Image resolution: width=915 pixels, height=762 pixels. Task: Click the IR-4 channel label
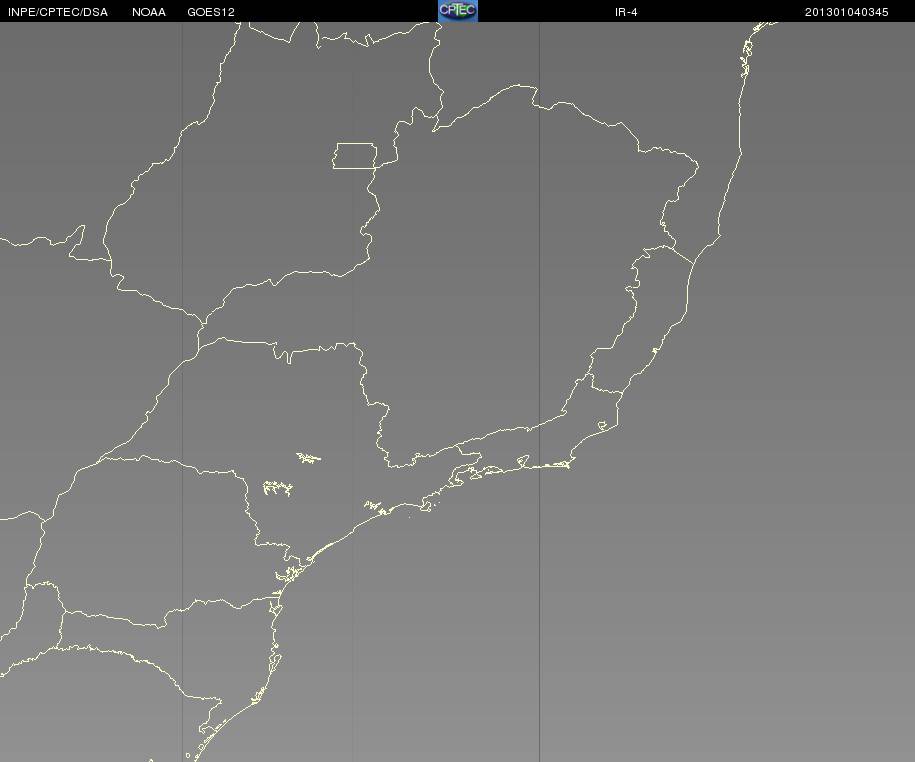pyautogui.click(x=626, y=12)
